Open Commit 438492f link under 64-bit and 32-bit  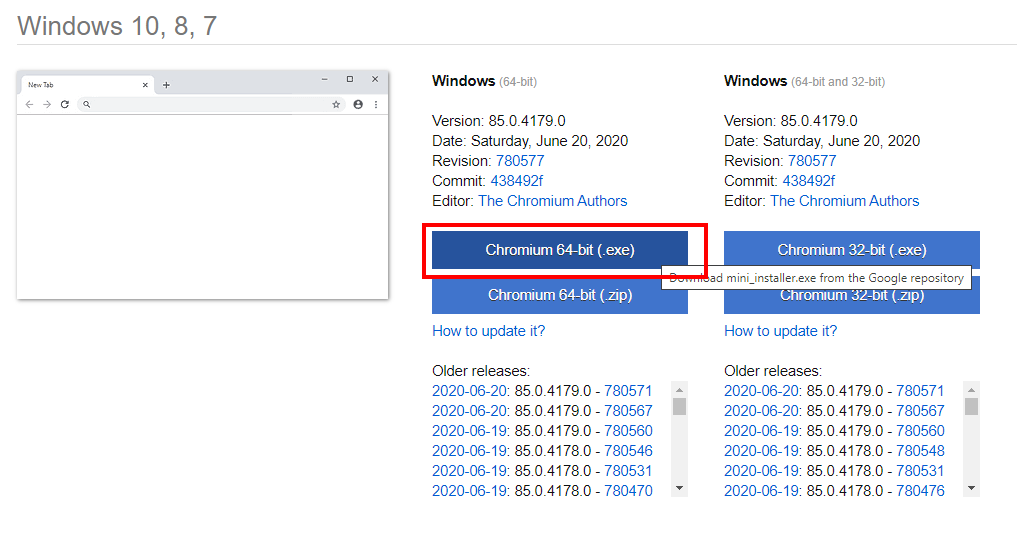(x=808, y=181)
